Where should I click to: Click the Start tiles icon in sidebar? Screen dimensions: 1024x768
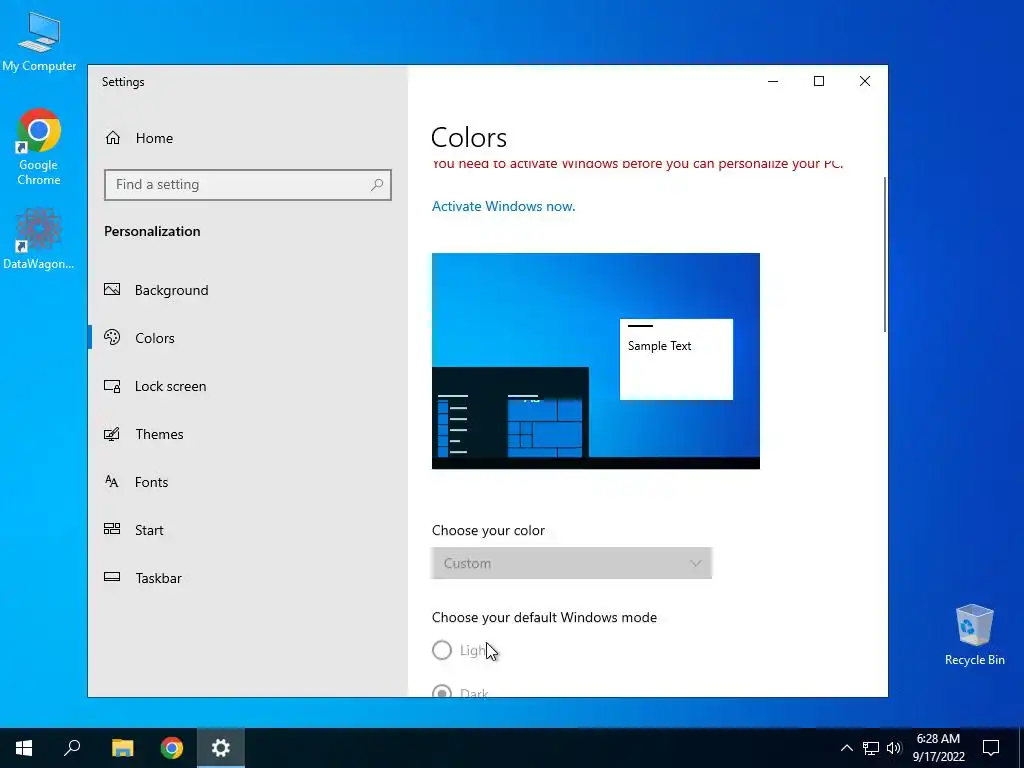click(112, 530)
